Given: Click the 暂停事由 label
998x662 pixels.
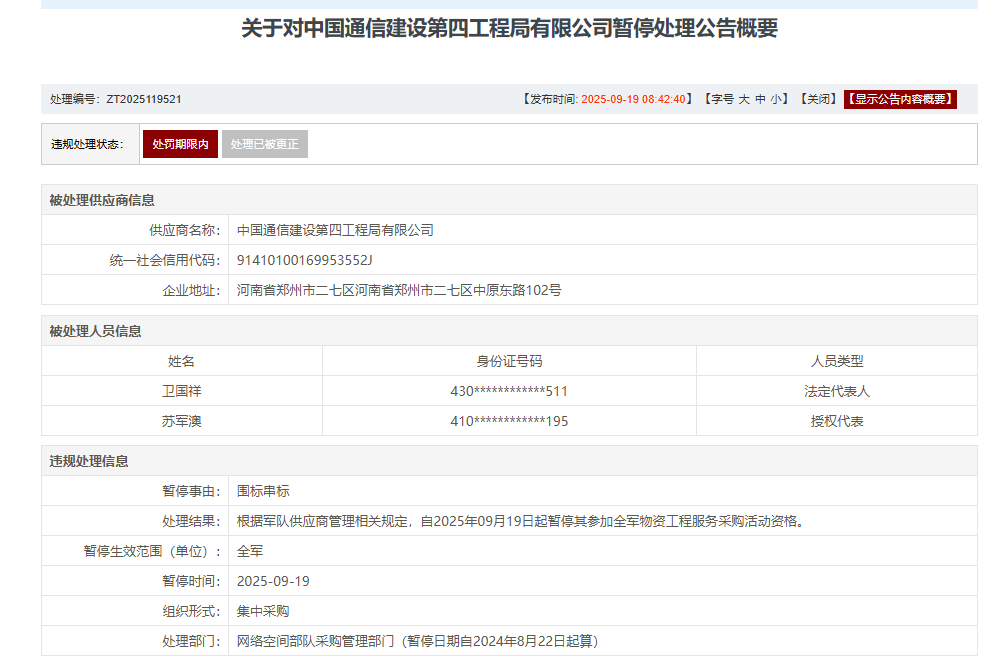Looking at the screenshot, I should [x=191, y=491].
